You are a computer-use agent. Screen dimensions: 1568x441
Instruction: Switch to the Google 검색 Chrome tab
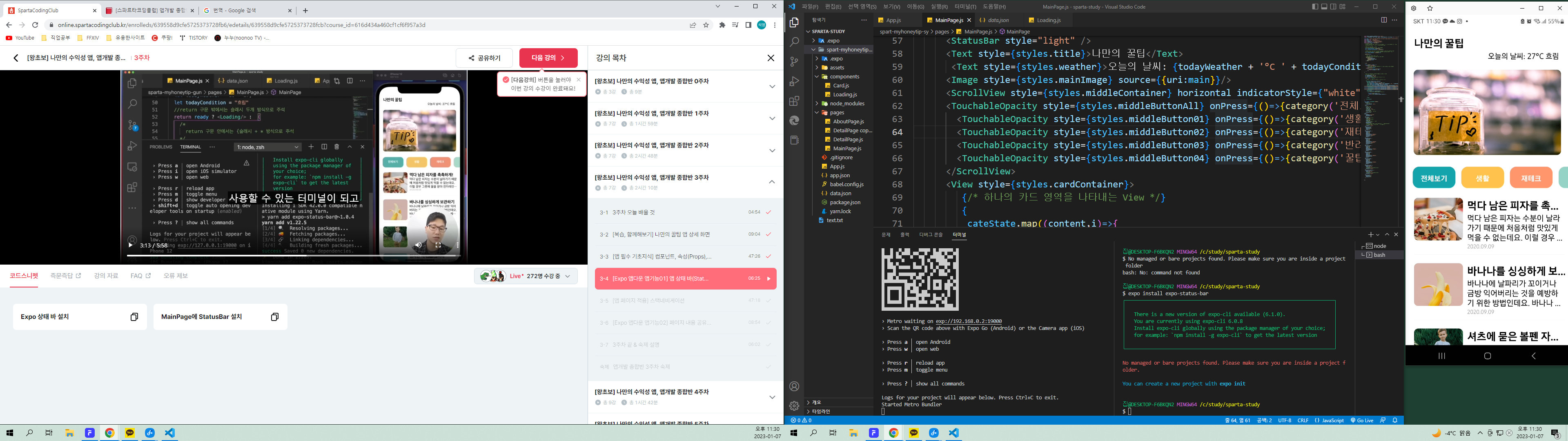coord(248,10)
